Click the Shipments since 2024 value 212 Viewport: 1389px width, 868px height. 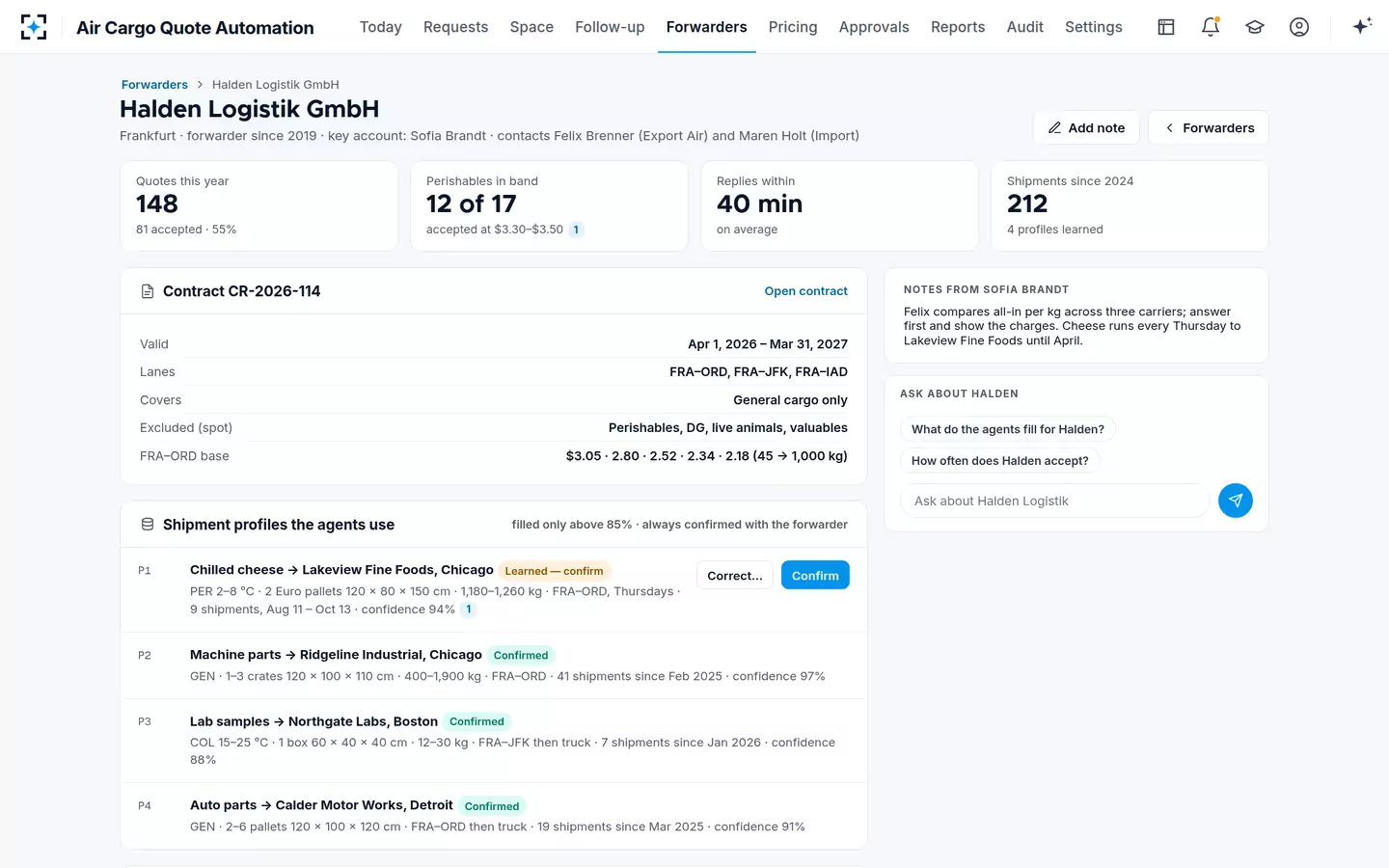(x=1027, y=204)
